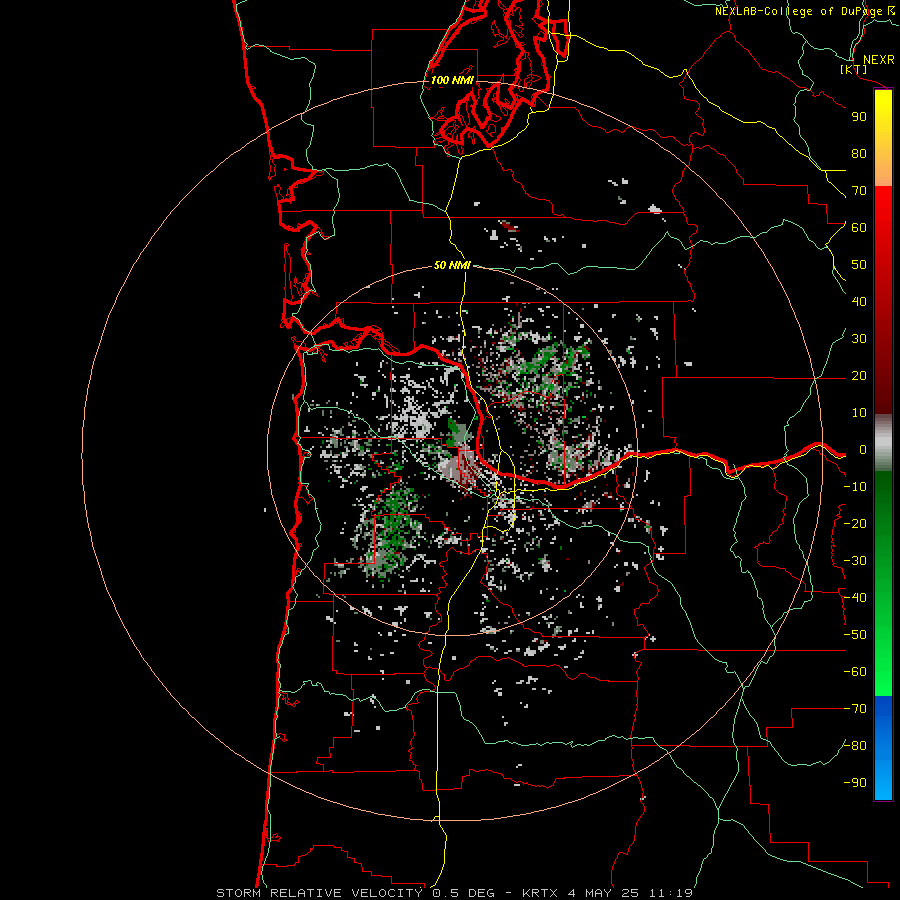900x900 pixels.
Task: Click the 80 value on the velocity scale
Action: pyautogui.click(x=859, y=154)
